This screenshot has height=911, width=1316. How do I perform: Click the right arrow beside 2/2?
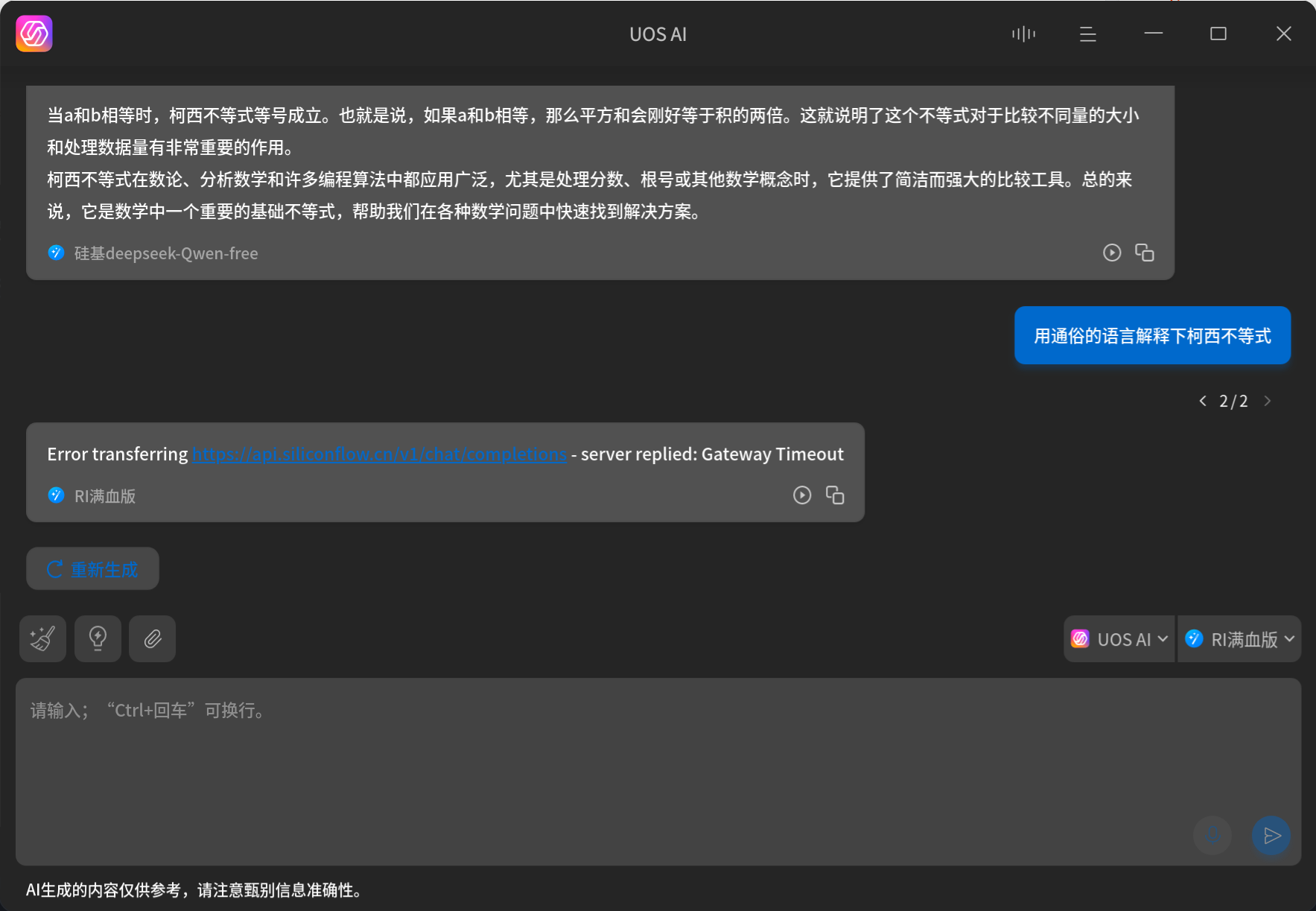tap(1268, 401)
